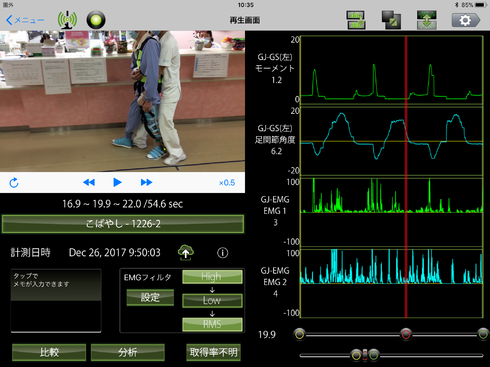The width and height of the screenshot is (490, 367).
Task: Select the left range start slider handle
Action: click(x=299, y=334)
